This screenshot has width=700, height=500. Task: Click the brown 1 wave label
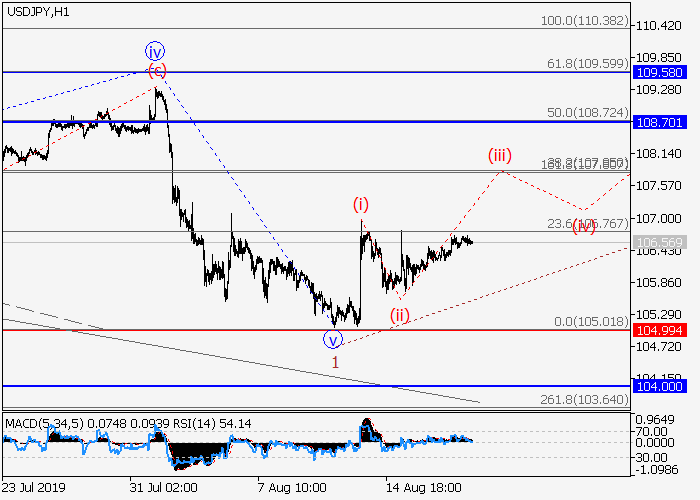pos(335,361)
